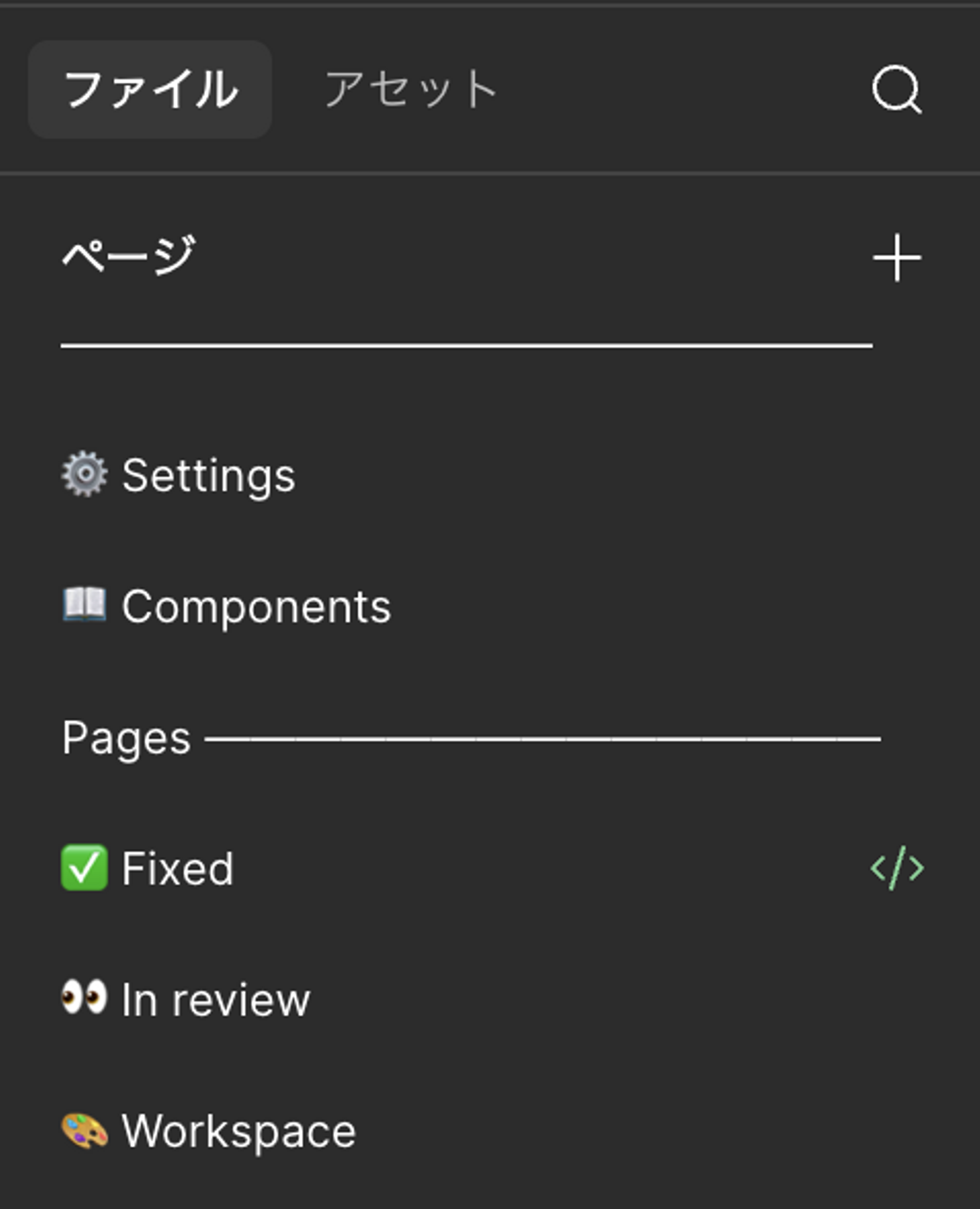Switch to the アセット tab

(410, 89)
